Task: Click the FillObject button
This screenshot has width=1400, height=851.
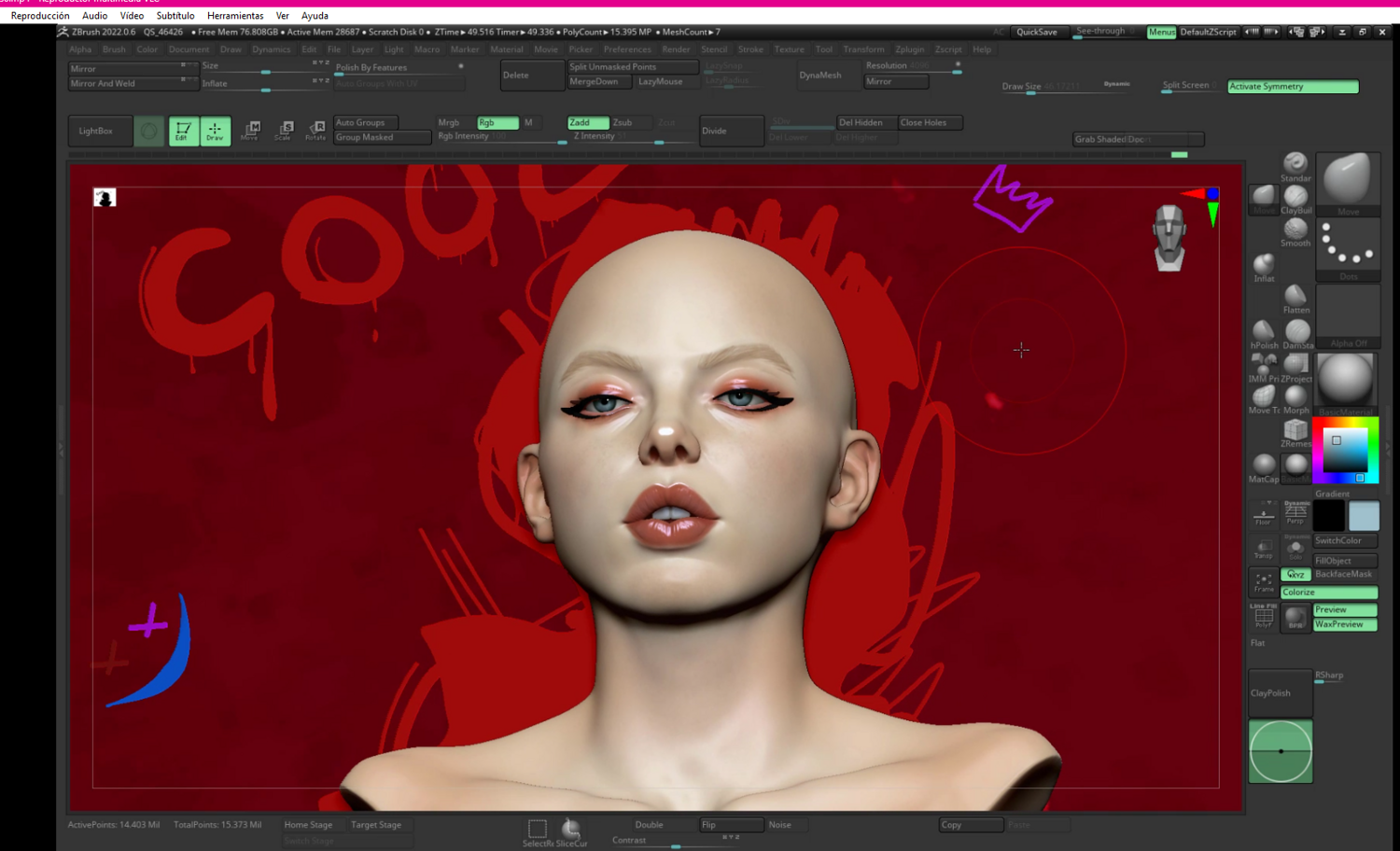Action: click(x=1345, y=561)
